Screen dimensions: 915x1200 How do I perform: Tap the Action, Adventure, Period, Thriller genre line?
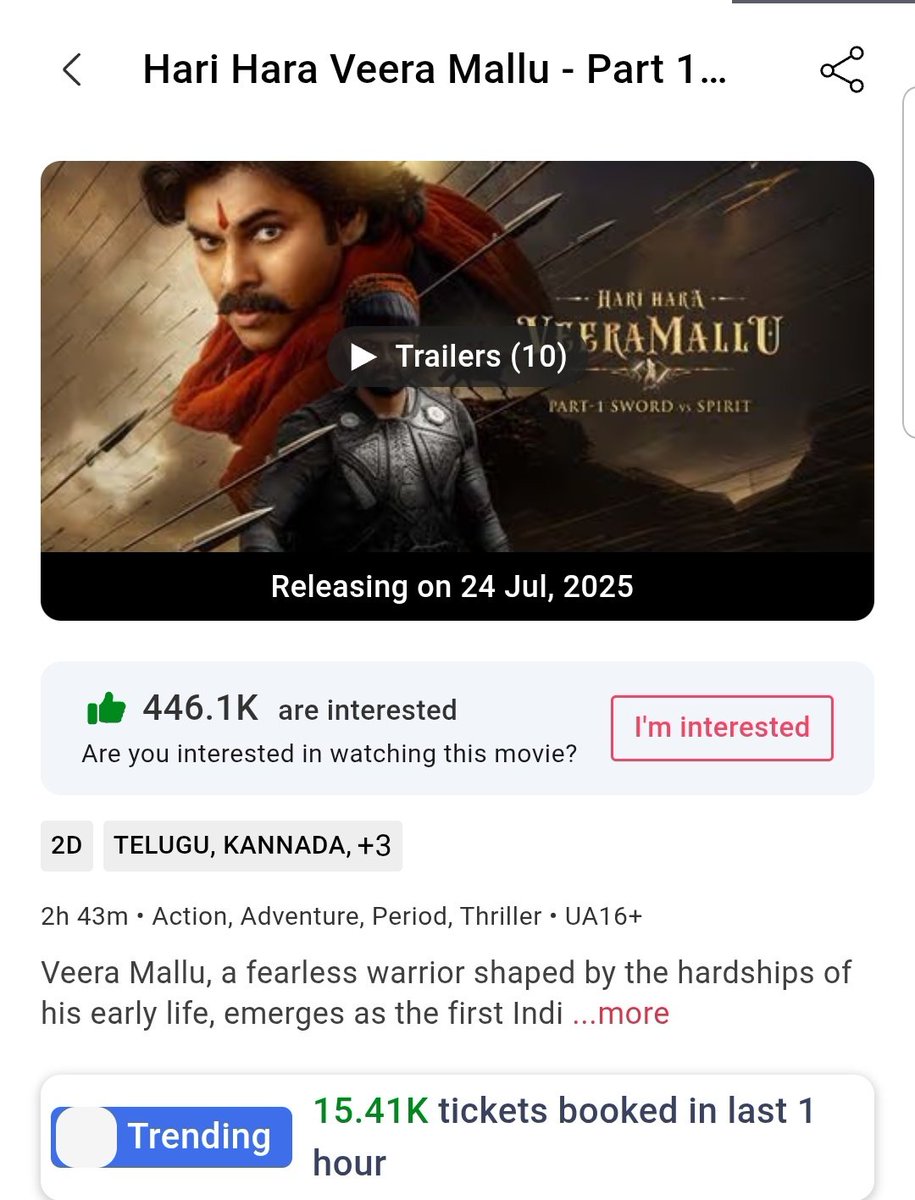coord(347,916)
